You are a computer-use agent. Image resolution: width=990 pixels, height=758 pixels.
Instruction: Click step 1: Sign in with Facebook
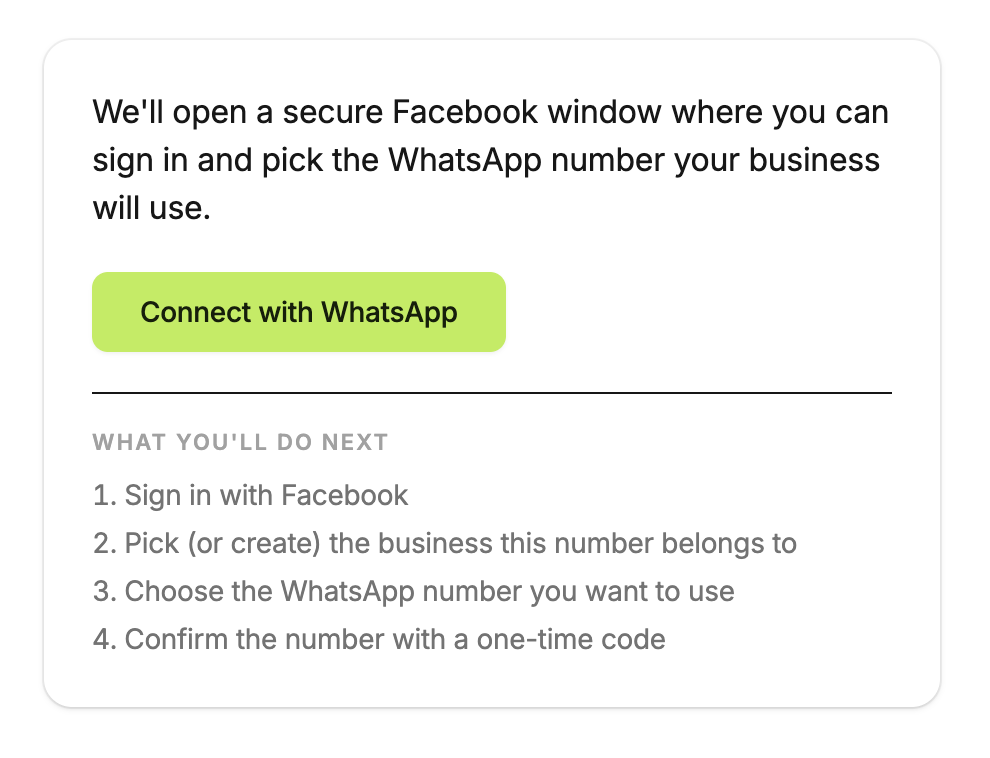click(x=250, y=495)
